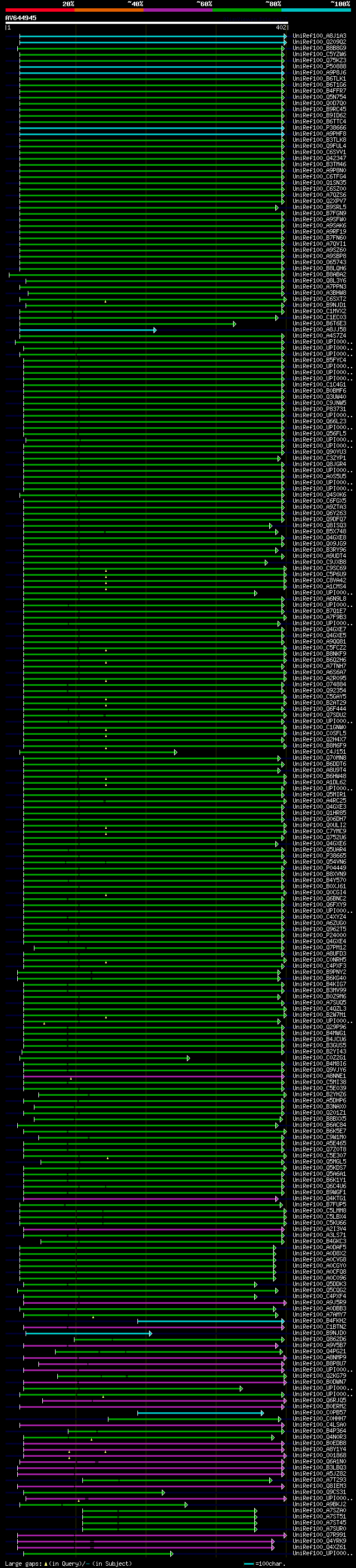Select hit UniRef100_C0Z2G1
Viewport: 356px width, 1568px height.
319,1058
